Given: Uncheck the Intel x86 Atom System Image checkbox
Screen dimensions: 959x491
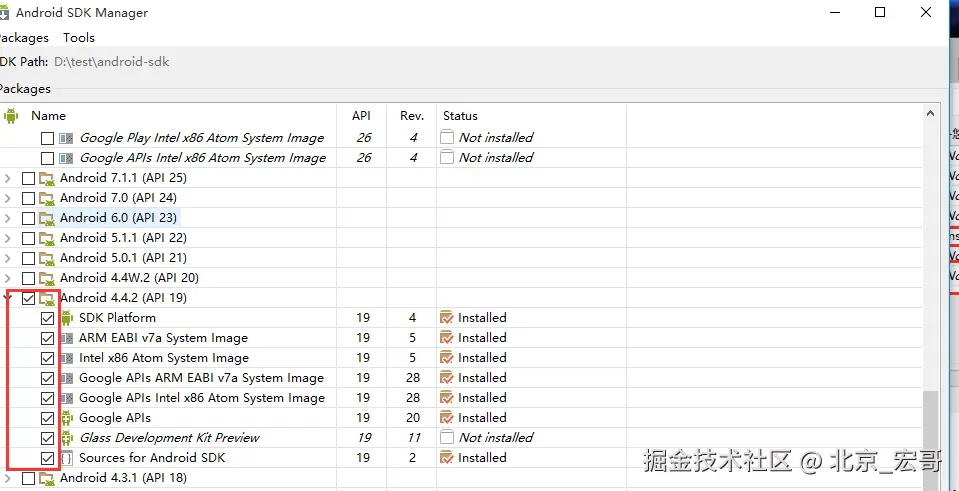Looking at the screenshot, I should 47,358.
